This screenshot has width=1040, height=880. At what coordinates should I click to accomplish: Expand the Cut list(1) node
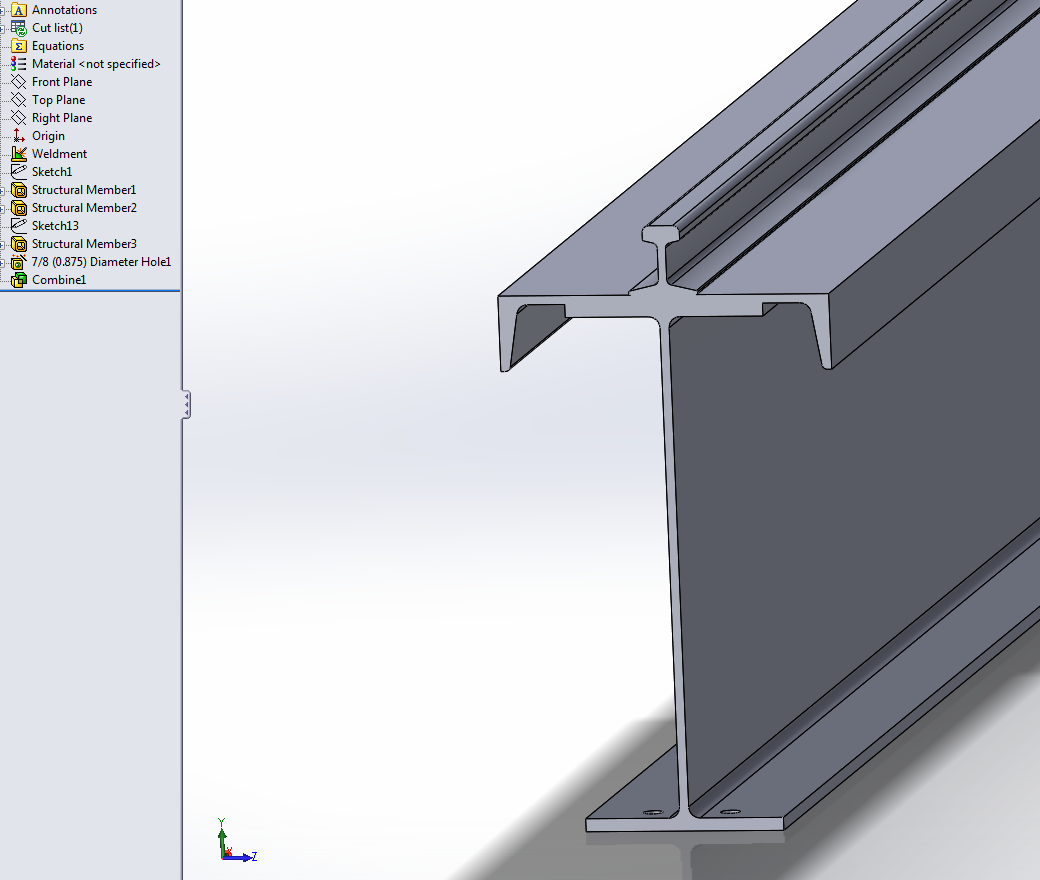3,28
